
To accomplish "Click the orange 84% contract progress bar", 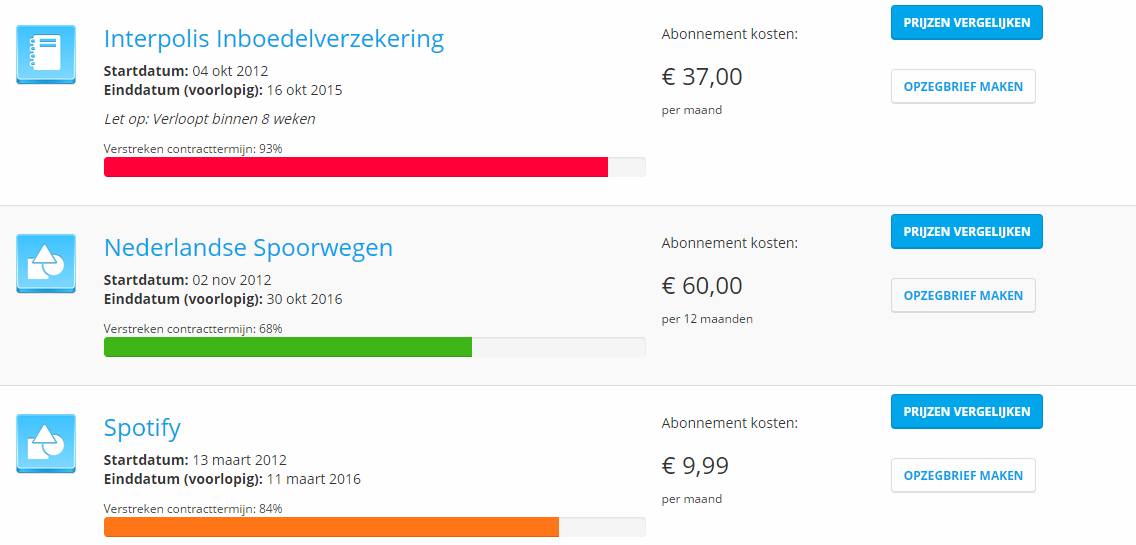I will click(x=331, y=527).
